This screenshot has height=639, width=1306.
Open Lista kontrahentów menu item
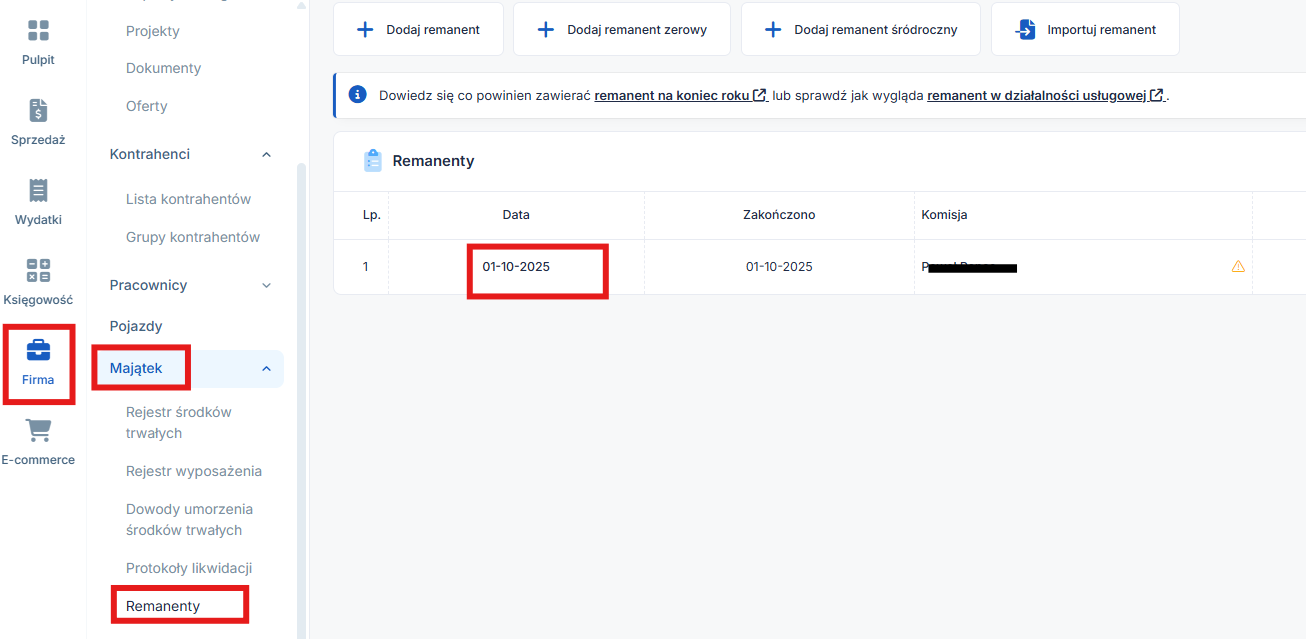[x=188, y=199]
